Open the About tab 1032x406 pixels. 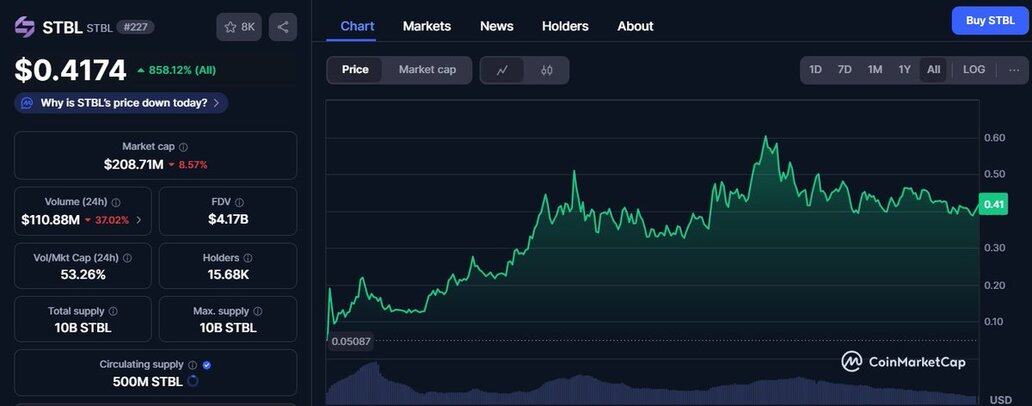click(635, 26)
